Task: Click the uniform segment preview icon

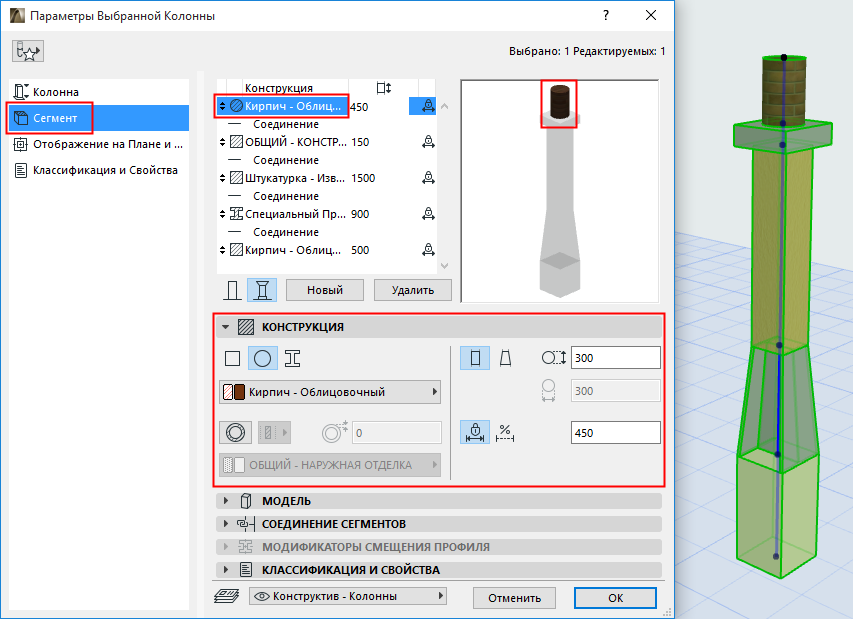Action: [x=231, y=288]
